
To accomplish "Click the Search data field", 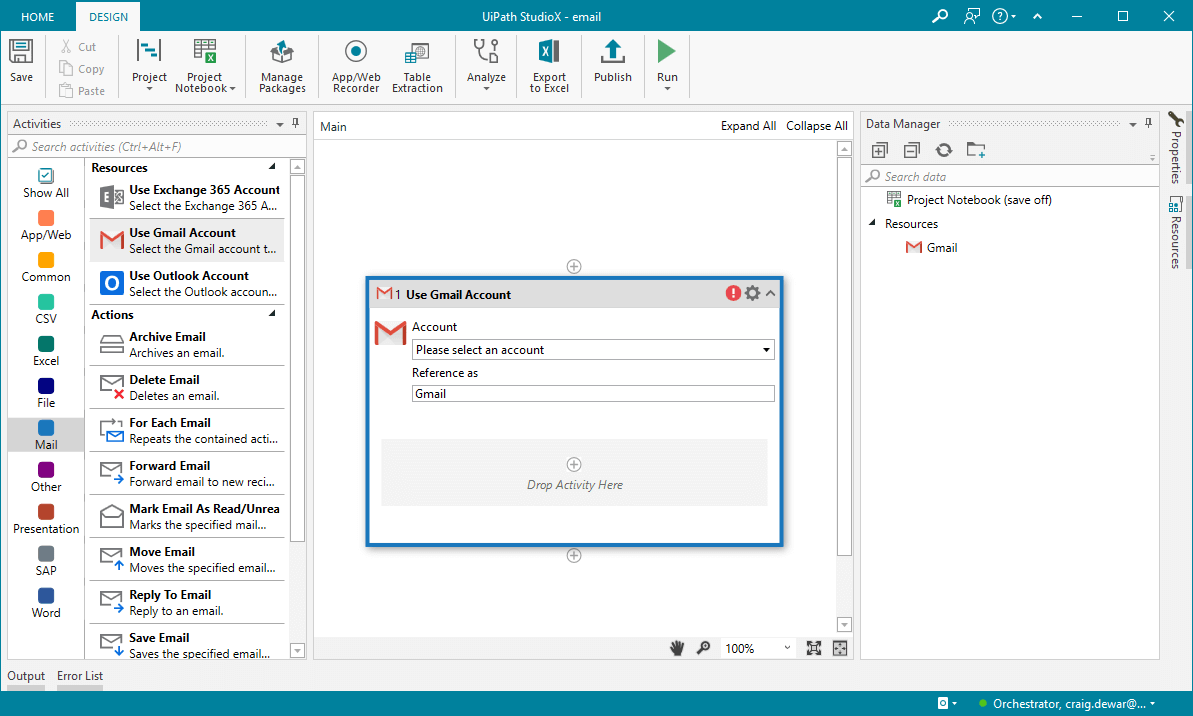I will coord(1010,177).
